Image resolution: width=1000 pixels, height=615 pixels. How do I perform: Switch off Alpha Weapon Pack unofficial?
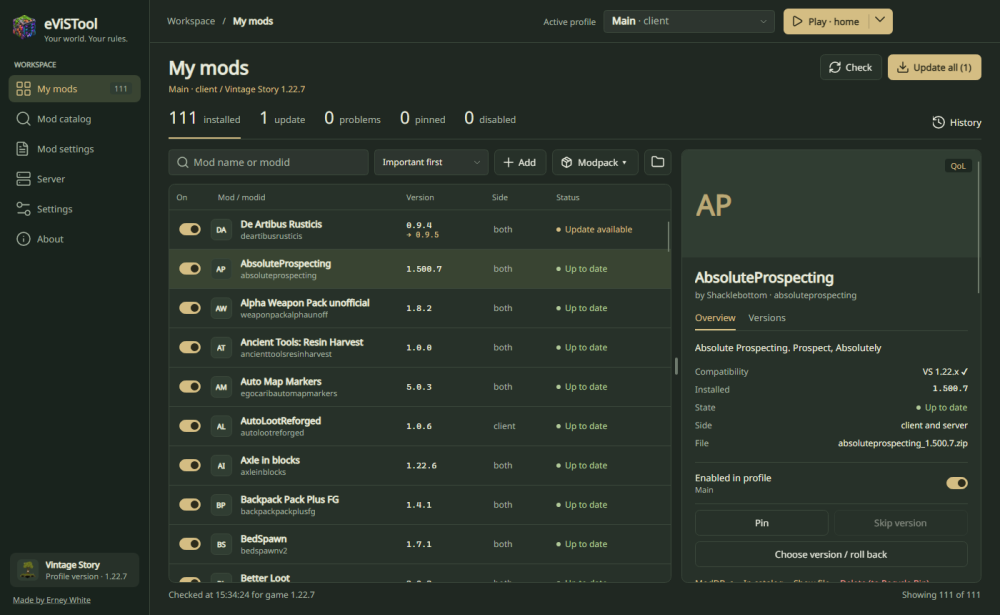(189, 308)
